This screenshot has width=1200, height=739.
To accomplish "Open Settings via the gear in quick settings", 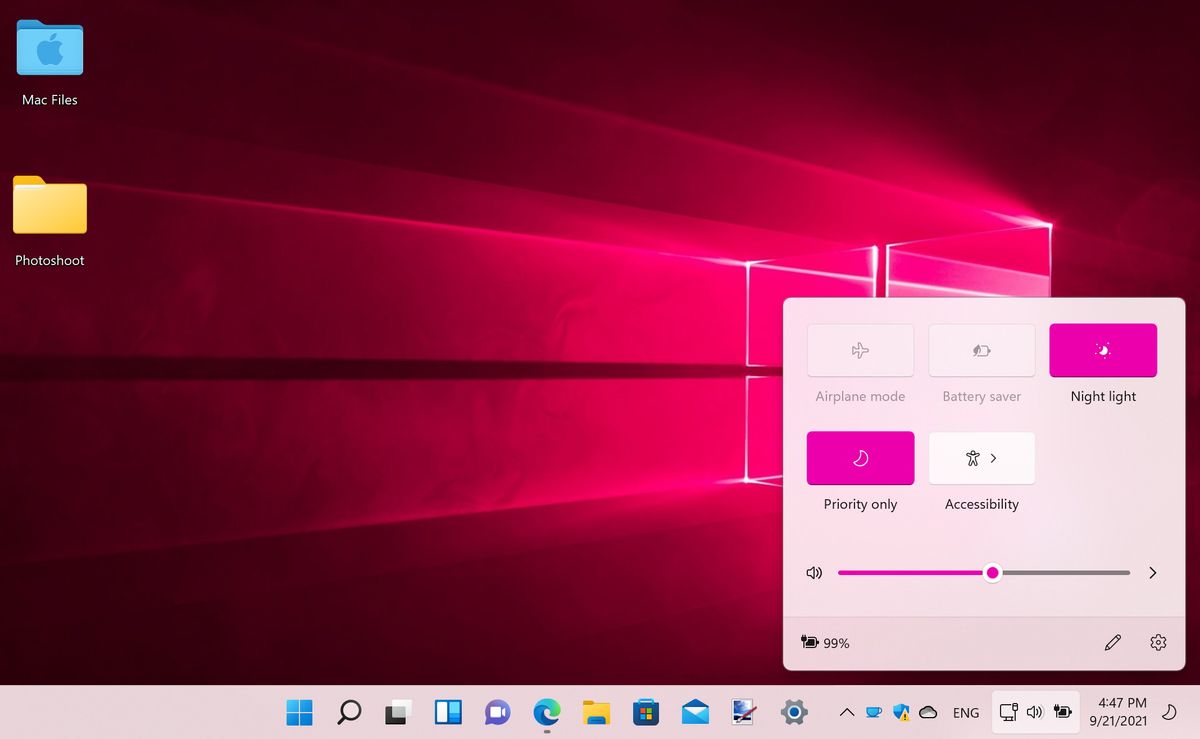I will click(1157, 642).
